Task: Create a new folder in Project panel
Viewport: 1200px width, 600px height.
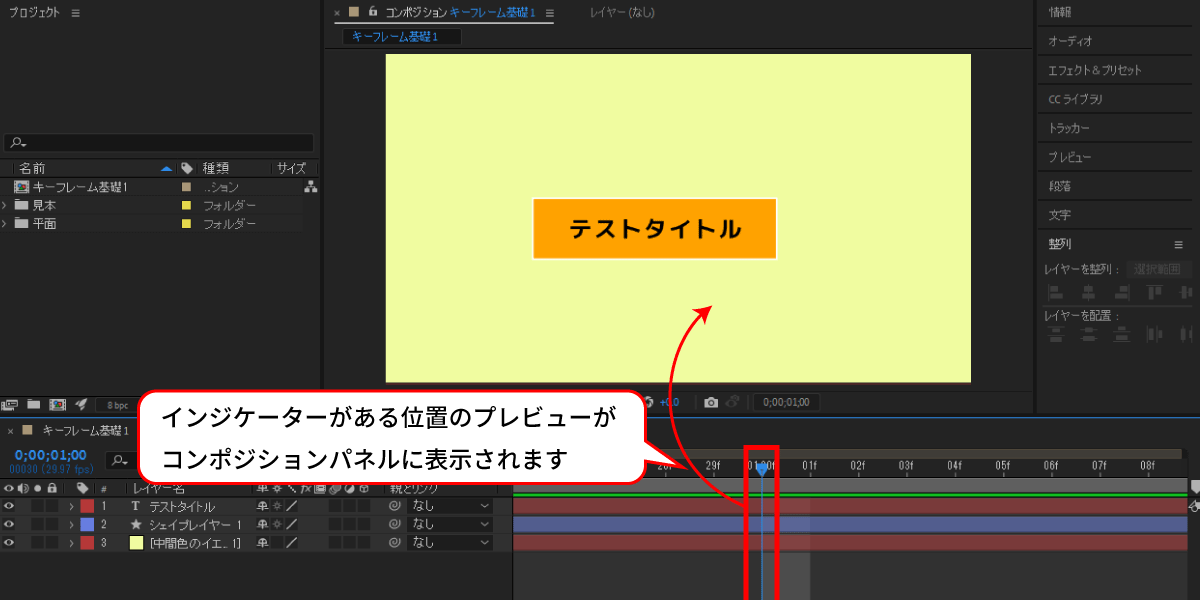Action: point(34,404)
